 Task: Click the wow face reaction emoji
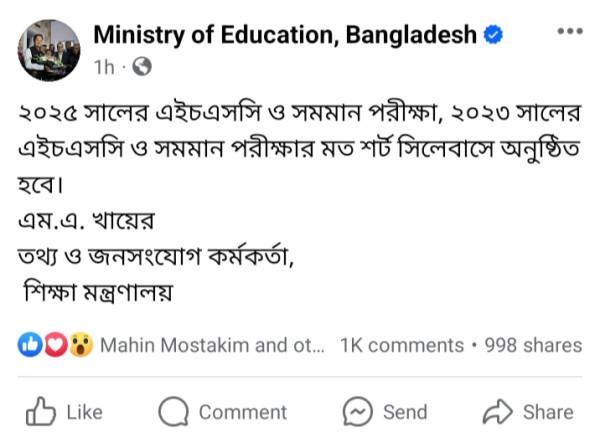pyautogui.click(x=81, y=345)
